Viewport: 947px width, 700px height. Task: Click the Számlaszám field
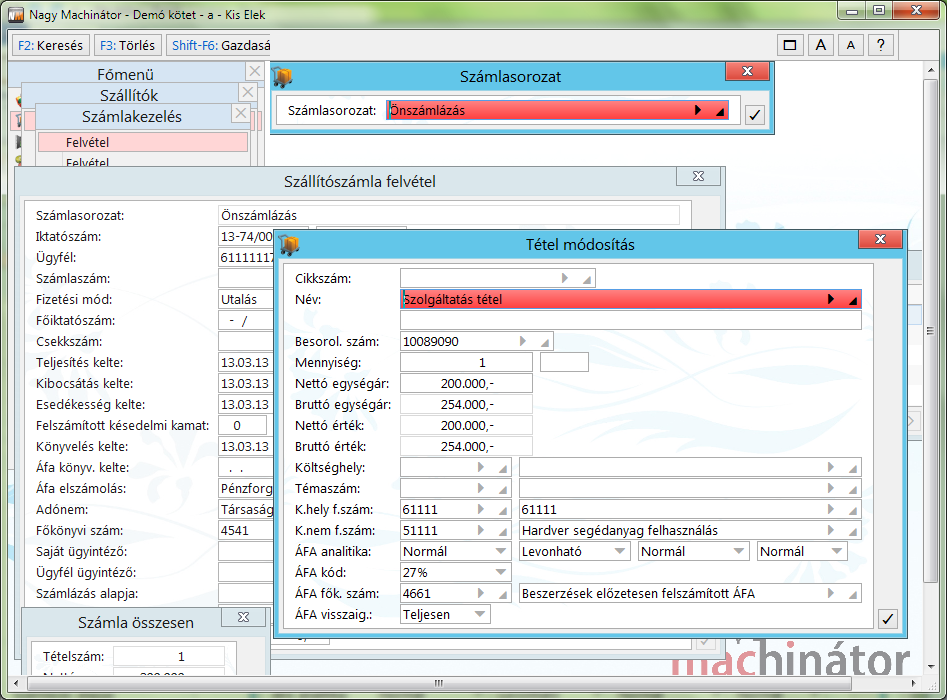(x=246, y=278)
